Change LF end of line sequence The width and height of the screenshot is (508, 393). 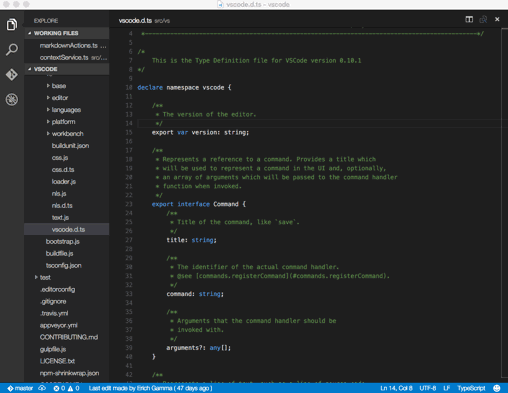[447, 388]
